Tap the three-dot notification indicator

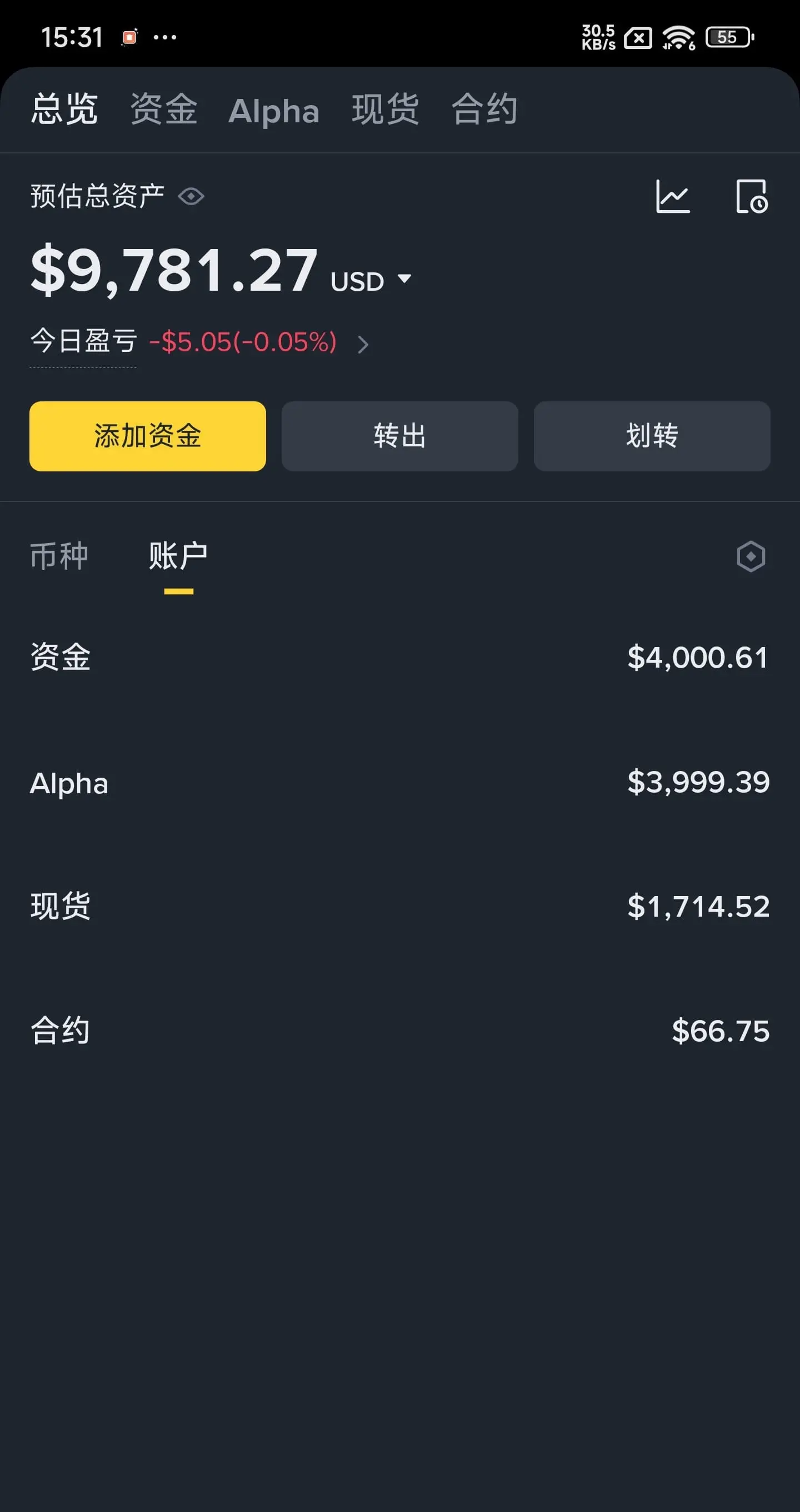[165, 38]
